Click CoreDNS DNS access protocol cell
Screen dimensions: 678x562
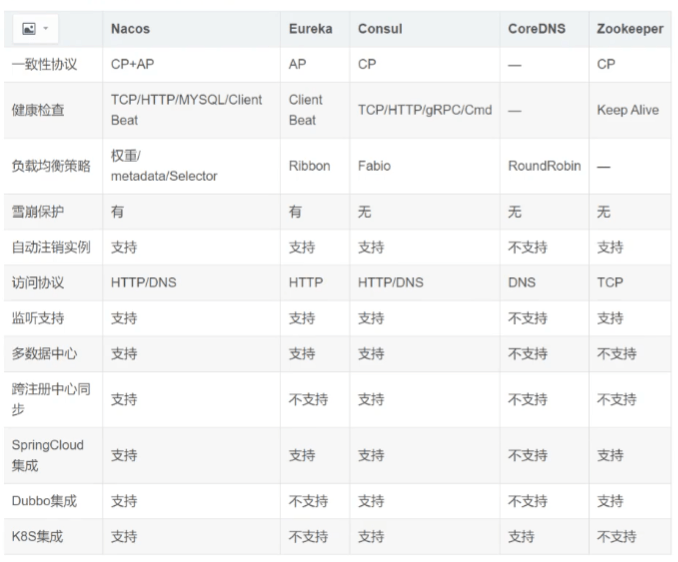coord(522,282)
